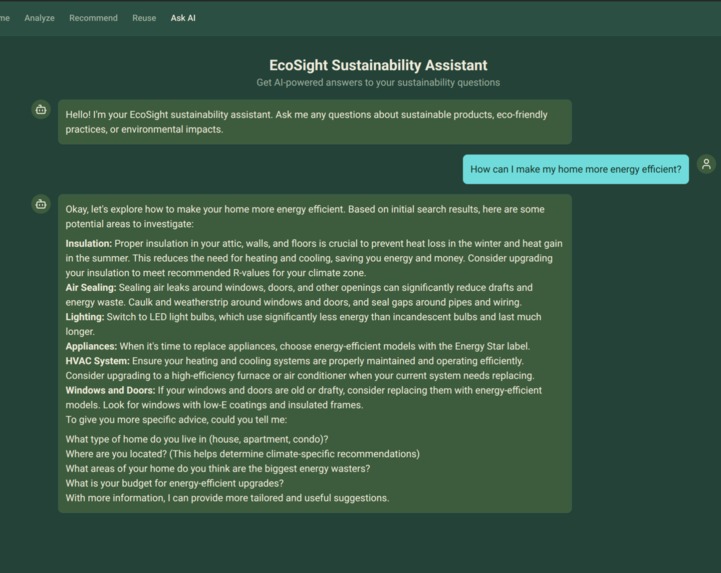Click the bot avatar beside the greeting message
This screenshot has width=721, height=573.
[x=41, y=110]
